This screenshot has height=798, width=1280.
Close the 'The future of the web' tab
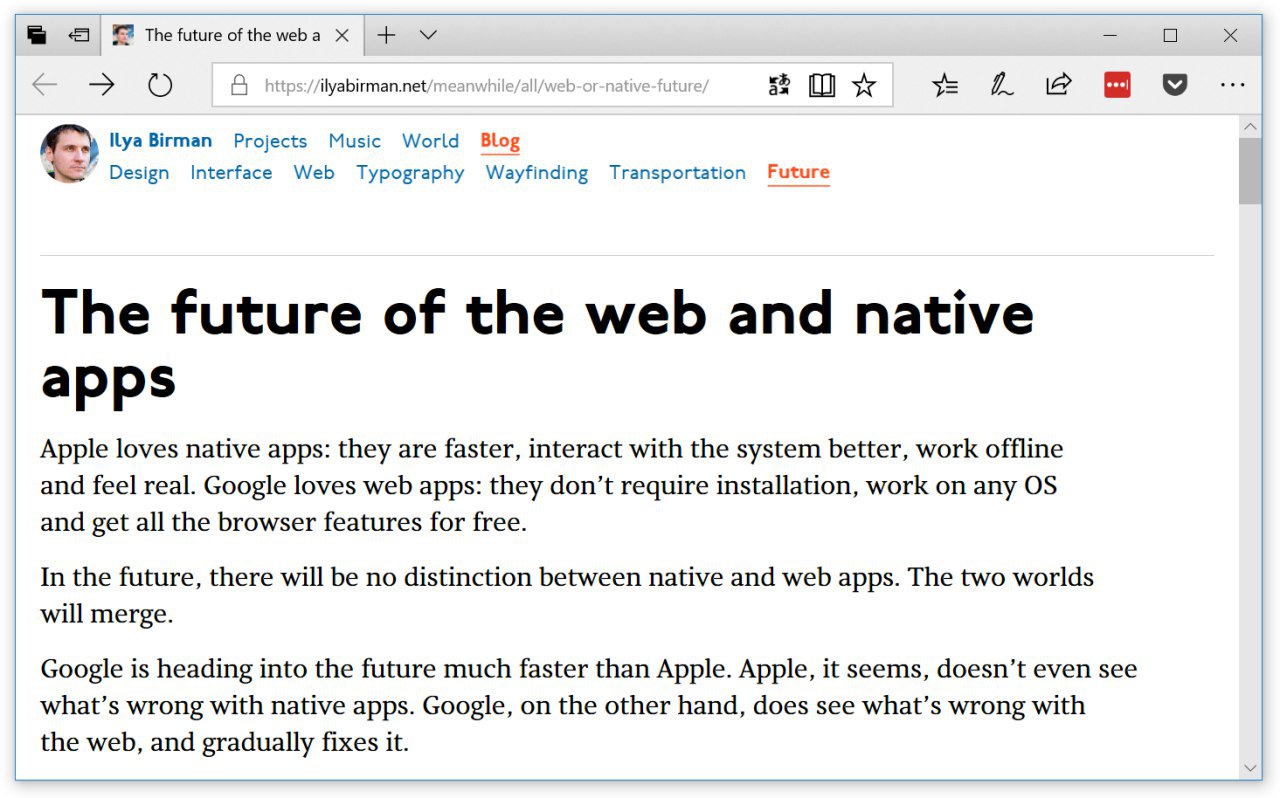click(341, 35)
